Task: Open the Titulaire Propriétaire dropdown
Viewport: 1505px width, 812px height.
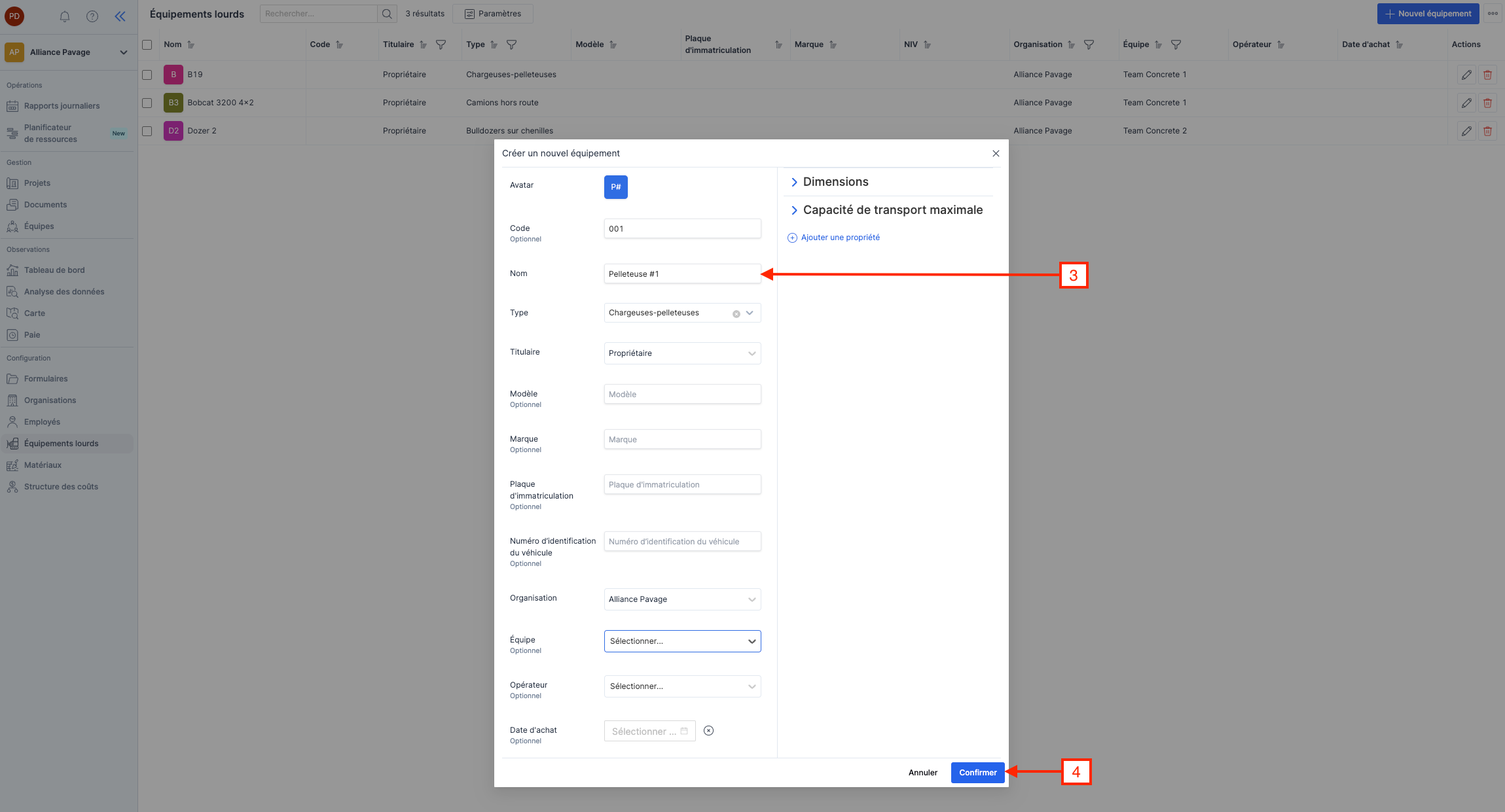Action: 682,353
